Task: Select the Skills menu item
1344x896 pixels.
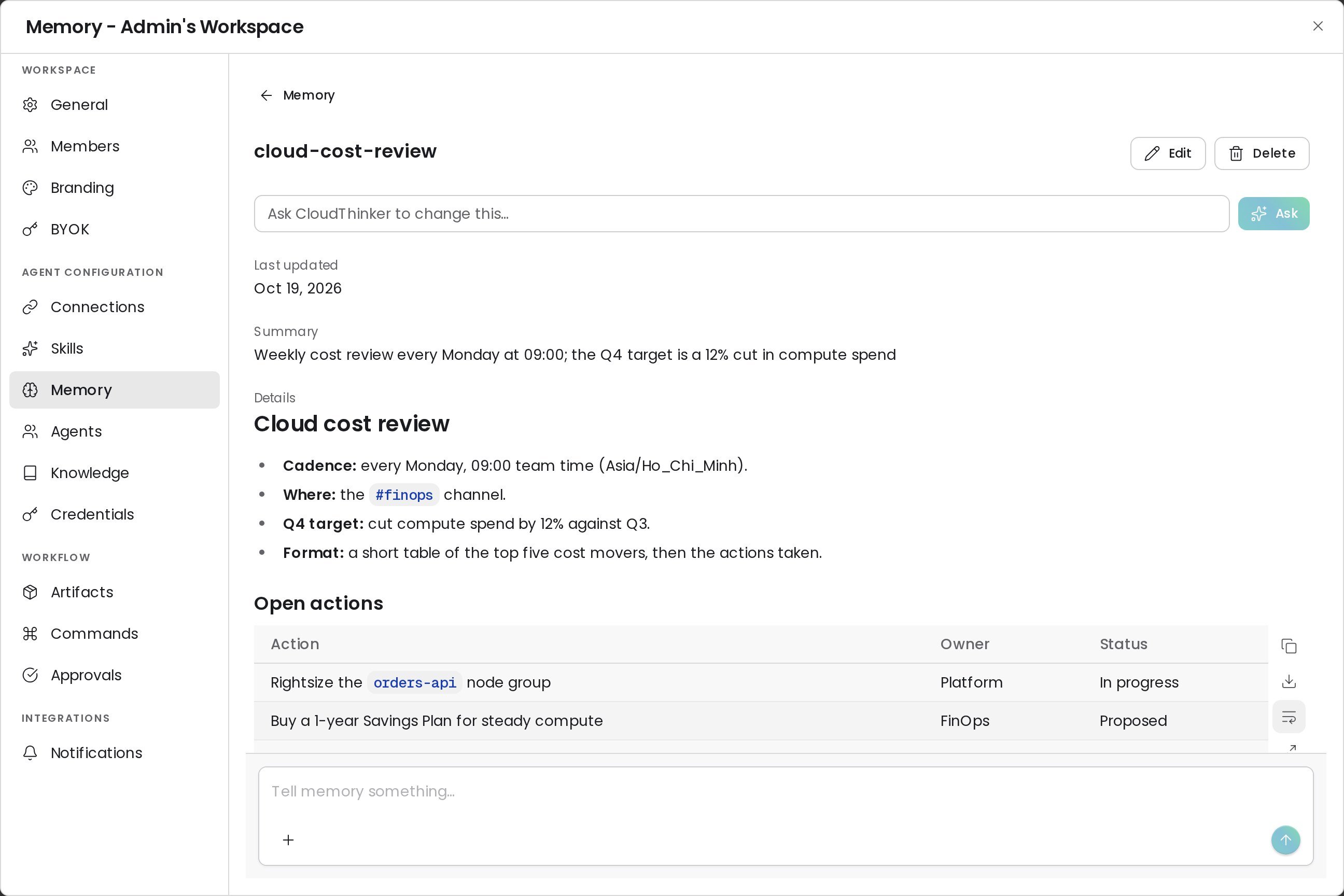Action: [114, 348]
